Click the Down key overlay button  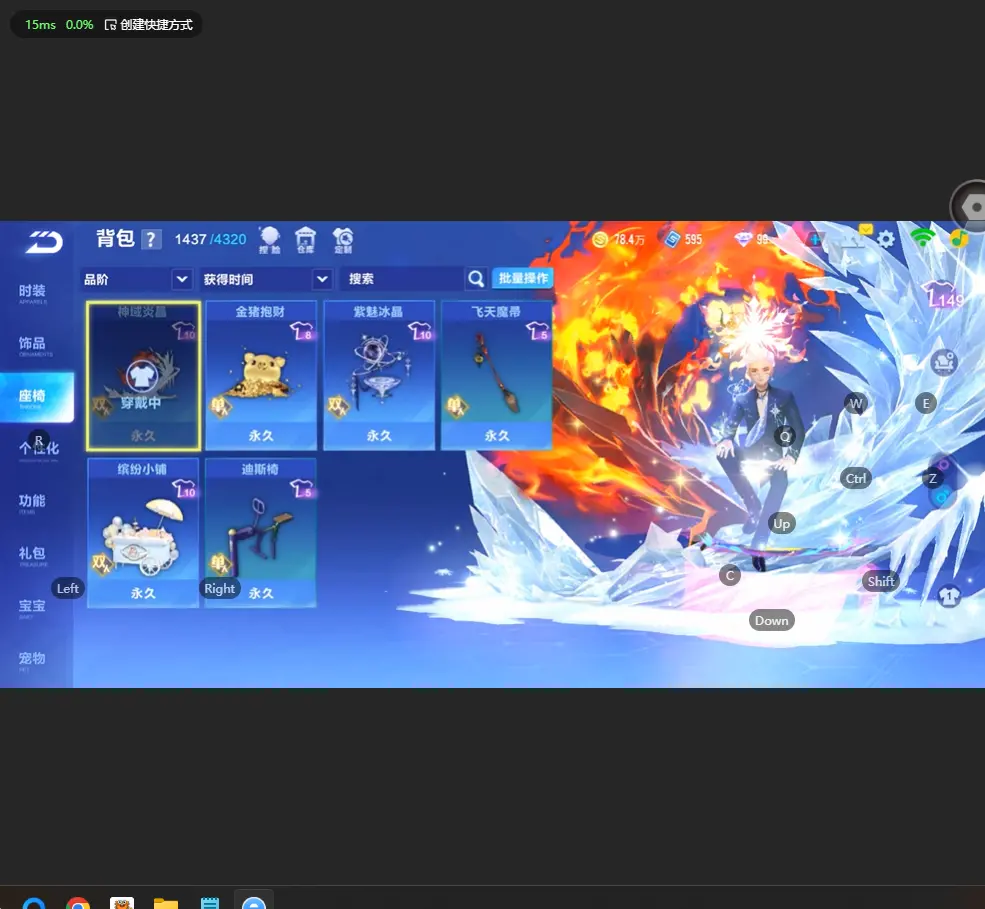coord(771,621)
